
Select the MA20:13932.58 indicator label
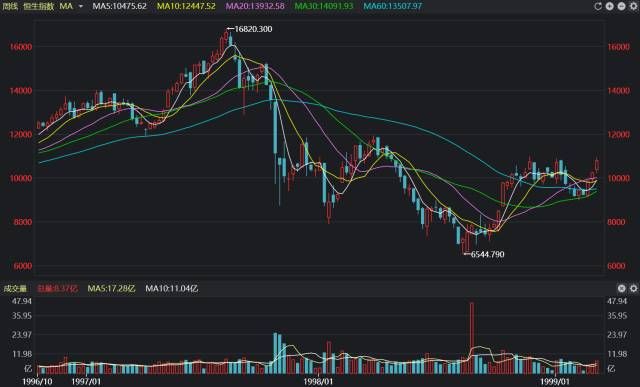(x=255, y=6)
